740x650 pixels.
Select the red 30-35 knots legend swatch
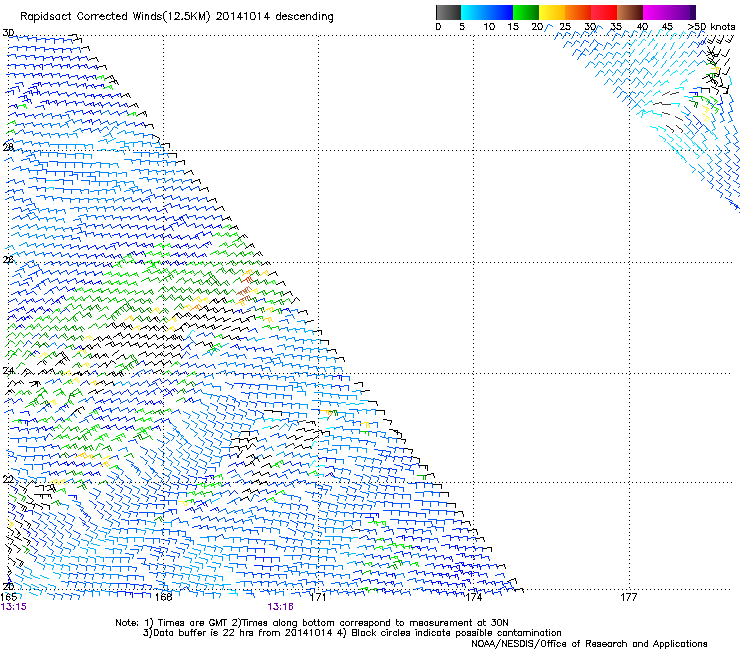604,12
